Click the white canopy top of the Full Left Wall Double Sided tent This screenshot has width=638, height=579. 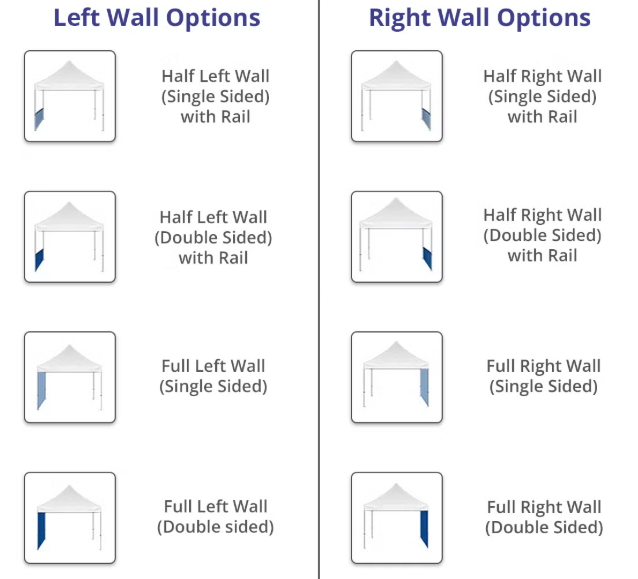coord(70,499)
